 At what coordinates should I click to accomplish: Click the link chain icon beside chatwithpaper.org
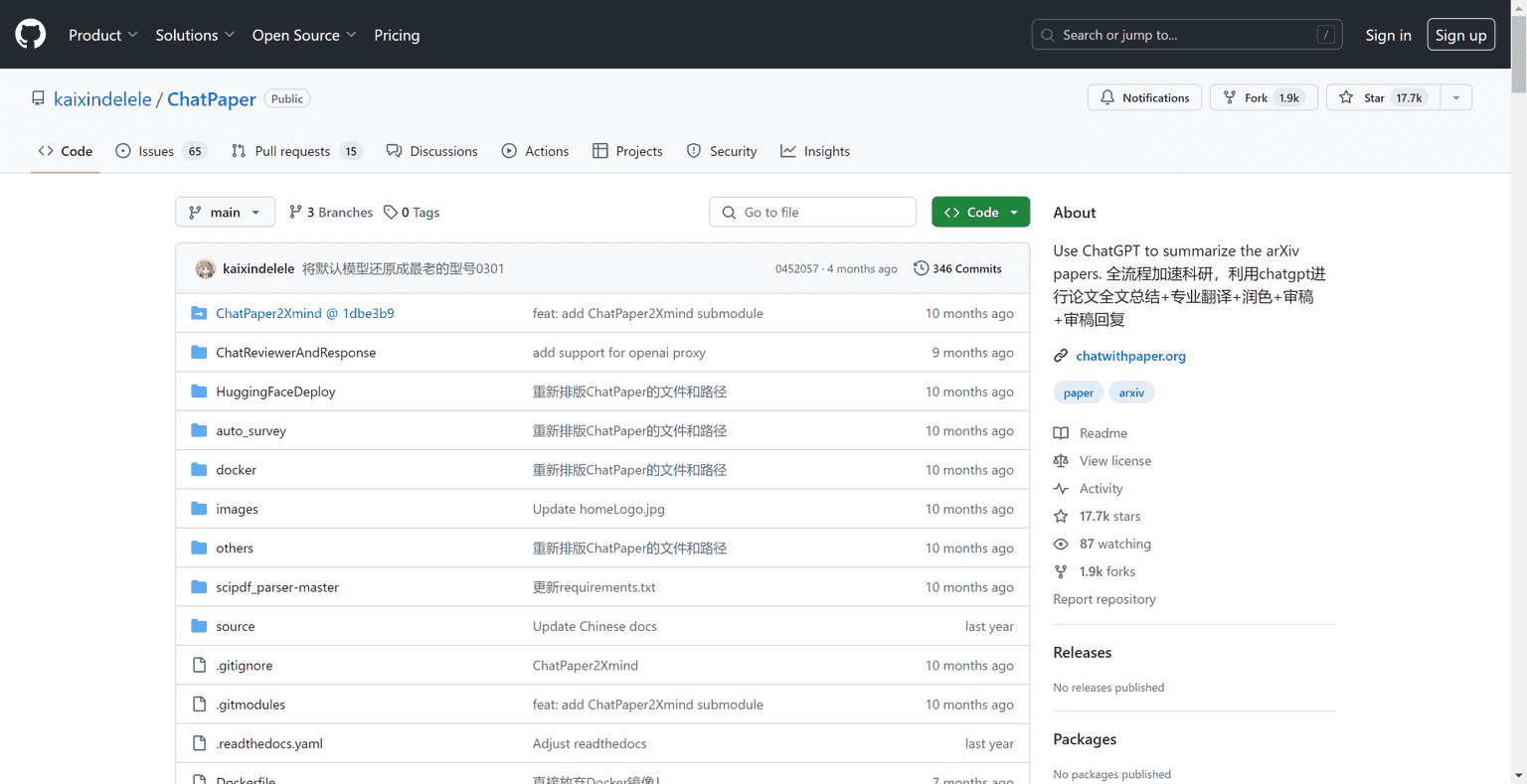click(x=1061, y=356)
